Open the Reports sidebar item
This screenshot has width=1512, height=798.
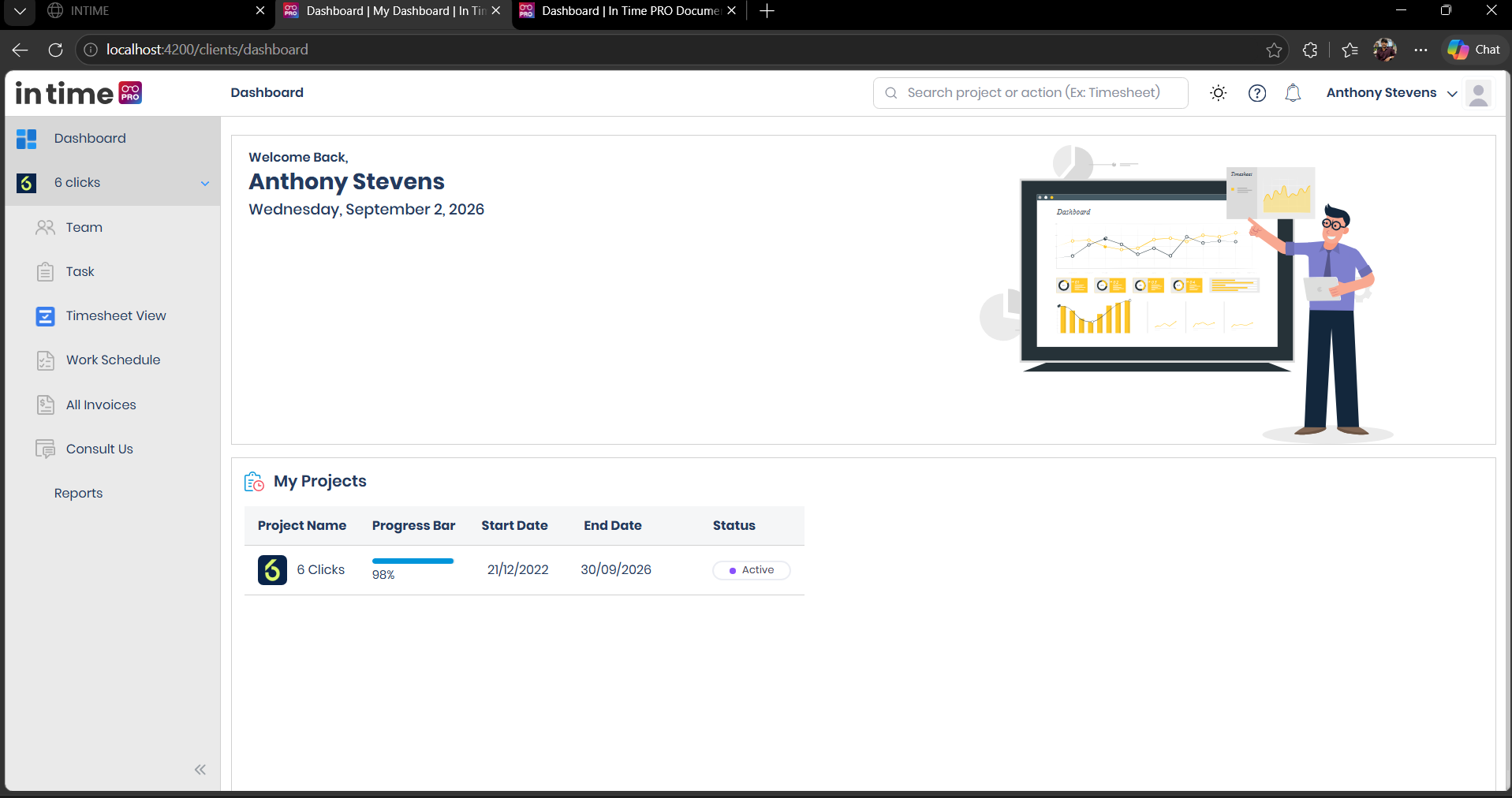point(78,494)
